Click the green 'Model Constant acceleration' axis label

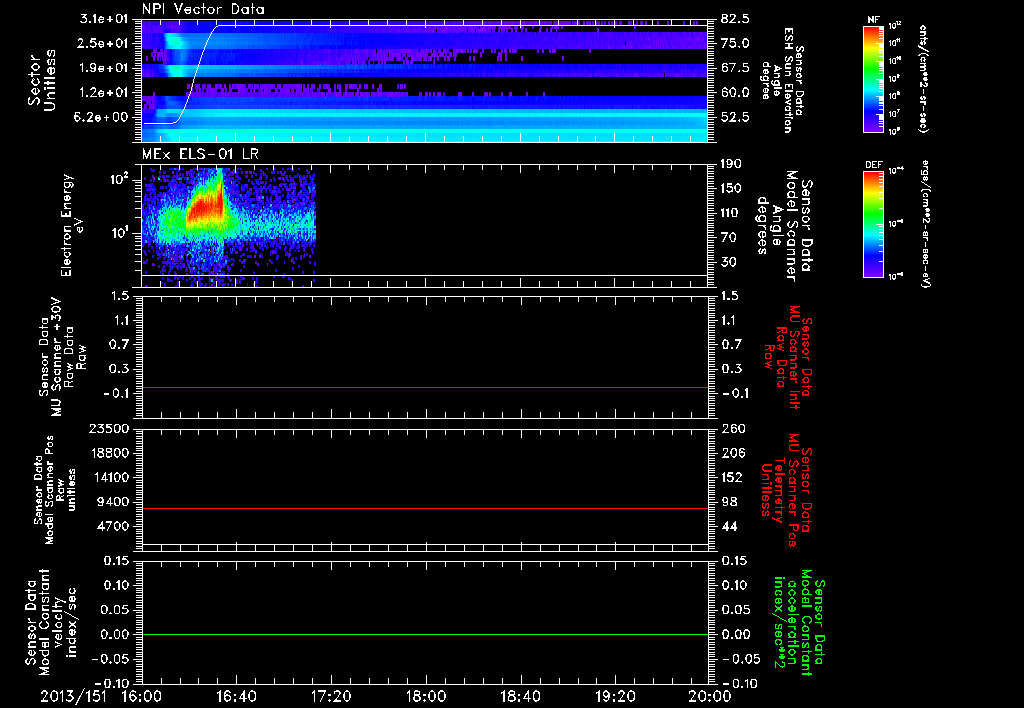799,624
